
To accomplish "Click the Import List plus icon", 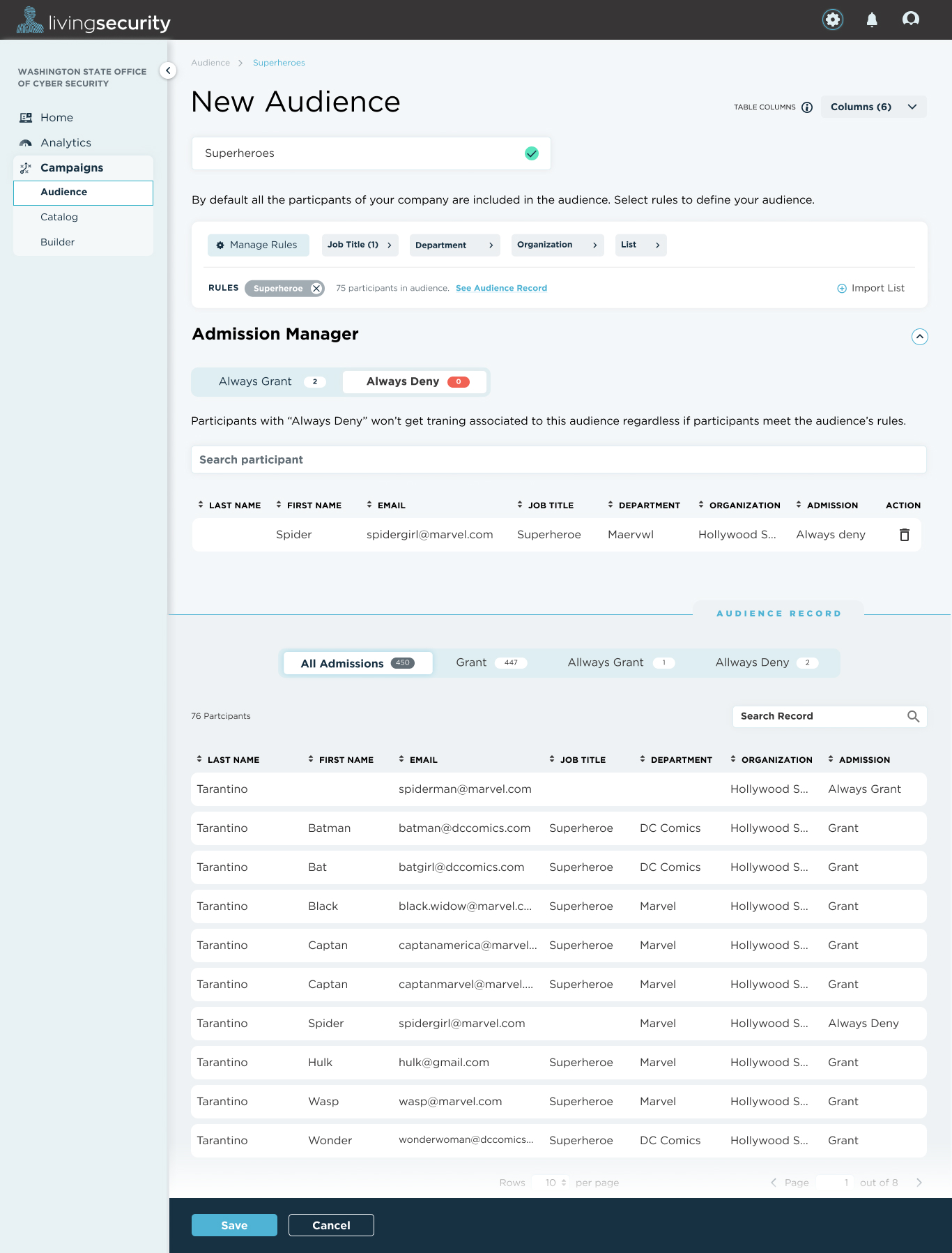I will coord(842,289).
